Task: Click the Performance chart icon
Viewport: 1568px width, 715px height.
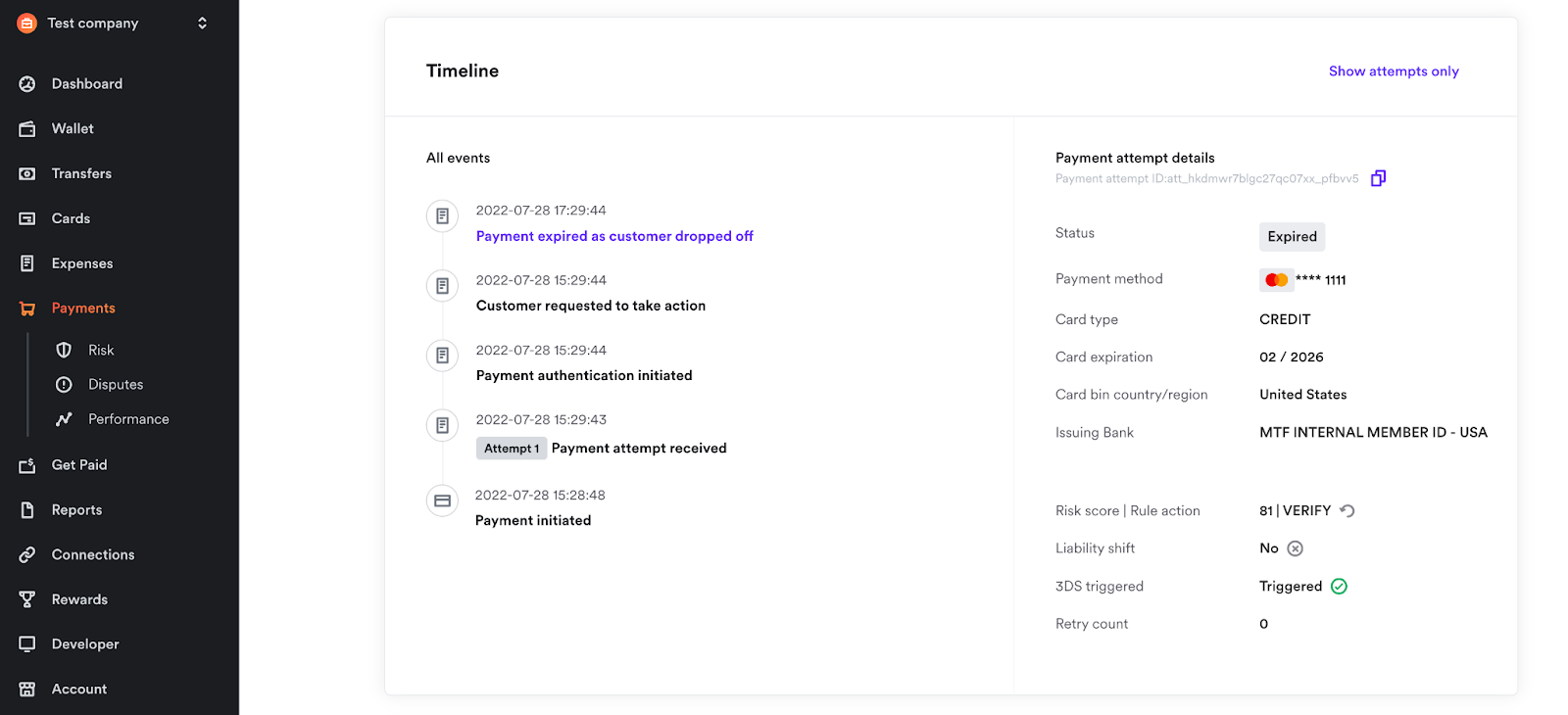Action: 64,419
